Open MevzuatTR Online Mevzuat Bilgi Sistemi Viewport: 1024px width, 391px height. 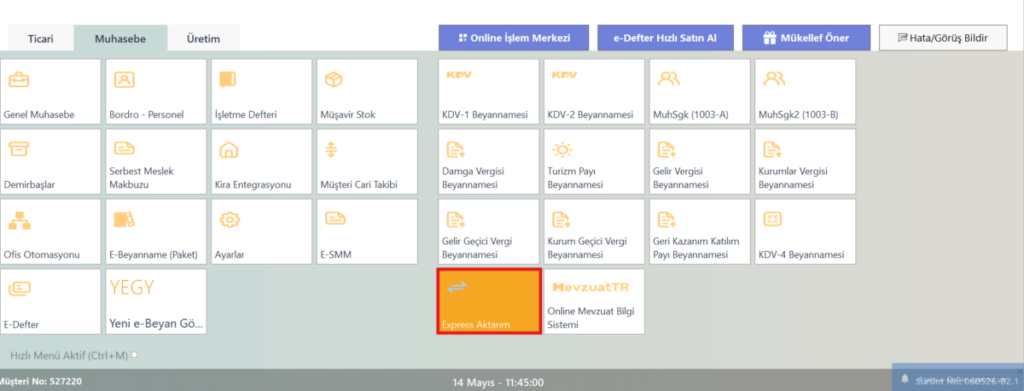594,302
